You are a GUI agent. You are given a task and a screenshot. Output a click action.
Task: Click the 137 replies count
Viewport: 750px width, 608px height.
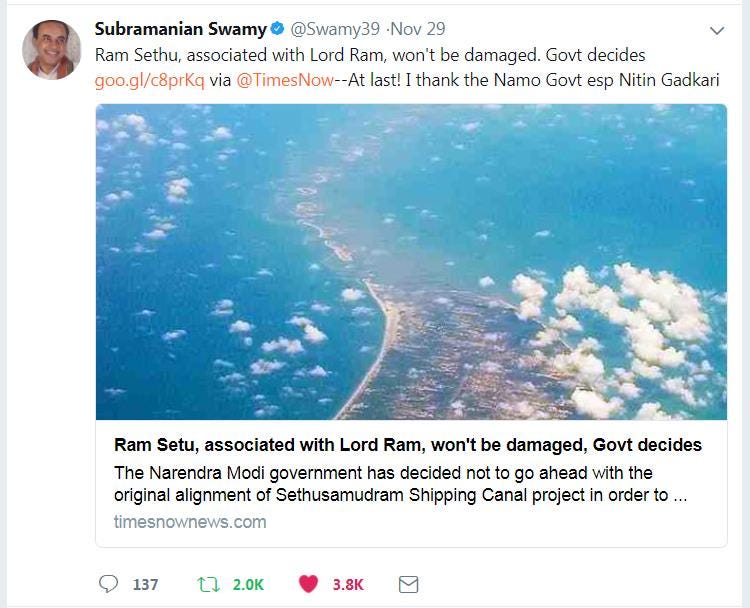pyautogui.click(x=145, y=585)
